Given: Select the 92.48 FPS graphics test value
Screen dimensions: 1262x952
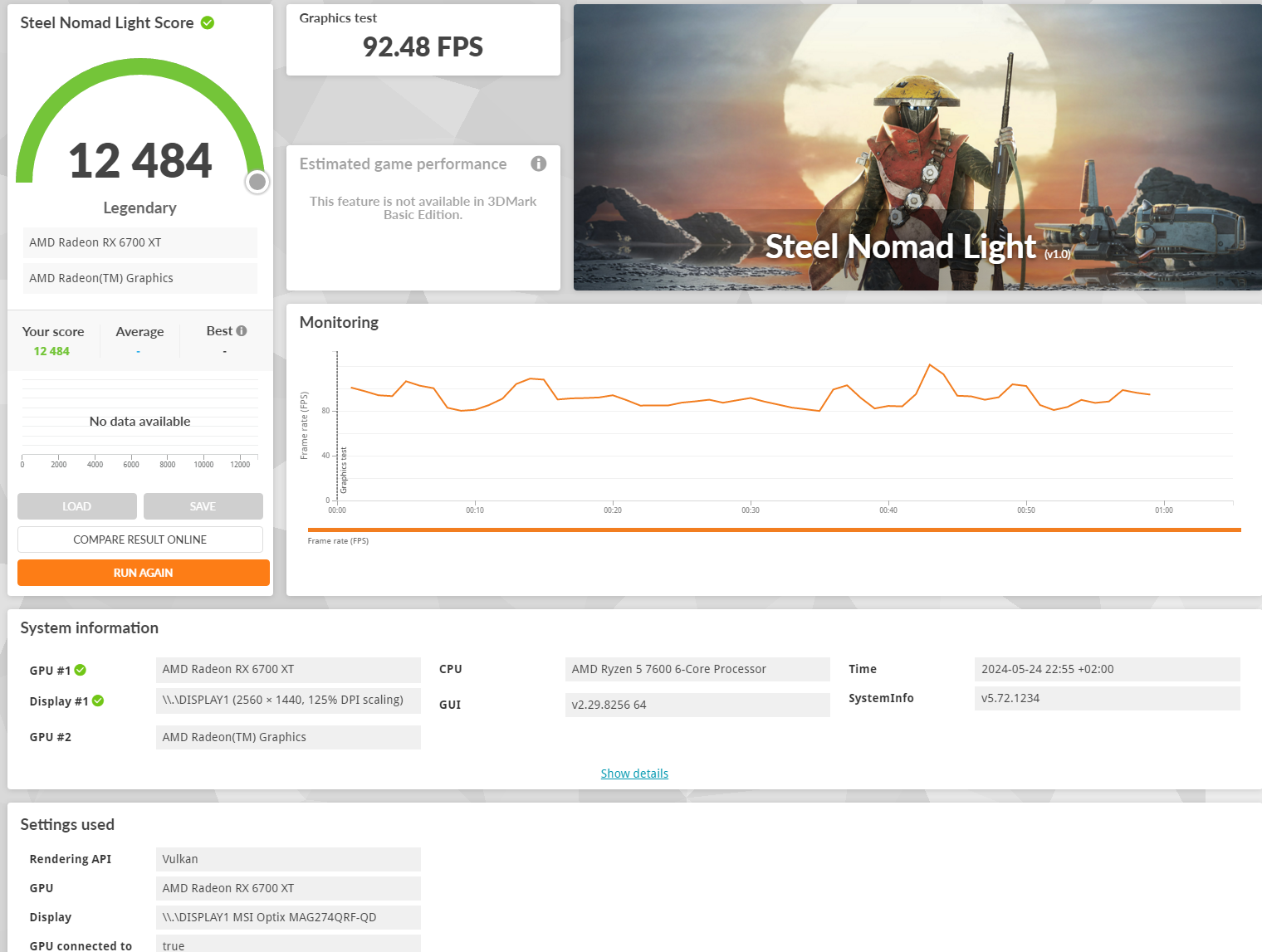Looking at the screenshot, I should coord(423,47).
